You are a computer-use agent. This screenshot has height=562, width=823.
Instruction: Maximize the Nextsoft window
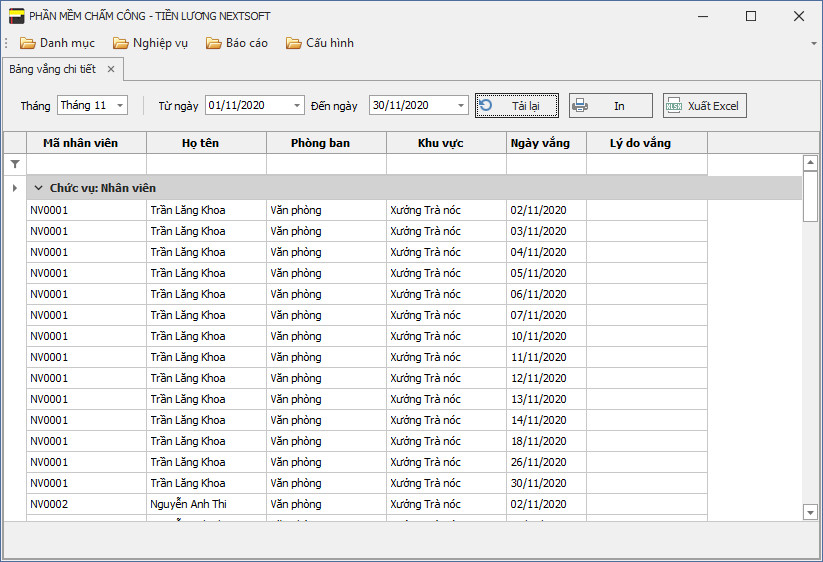751,16
